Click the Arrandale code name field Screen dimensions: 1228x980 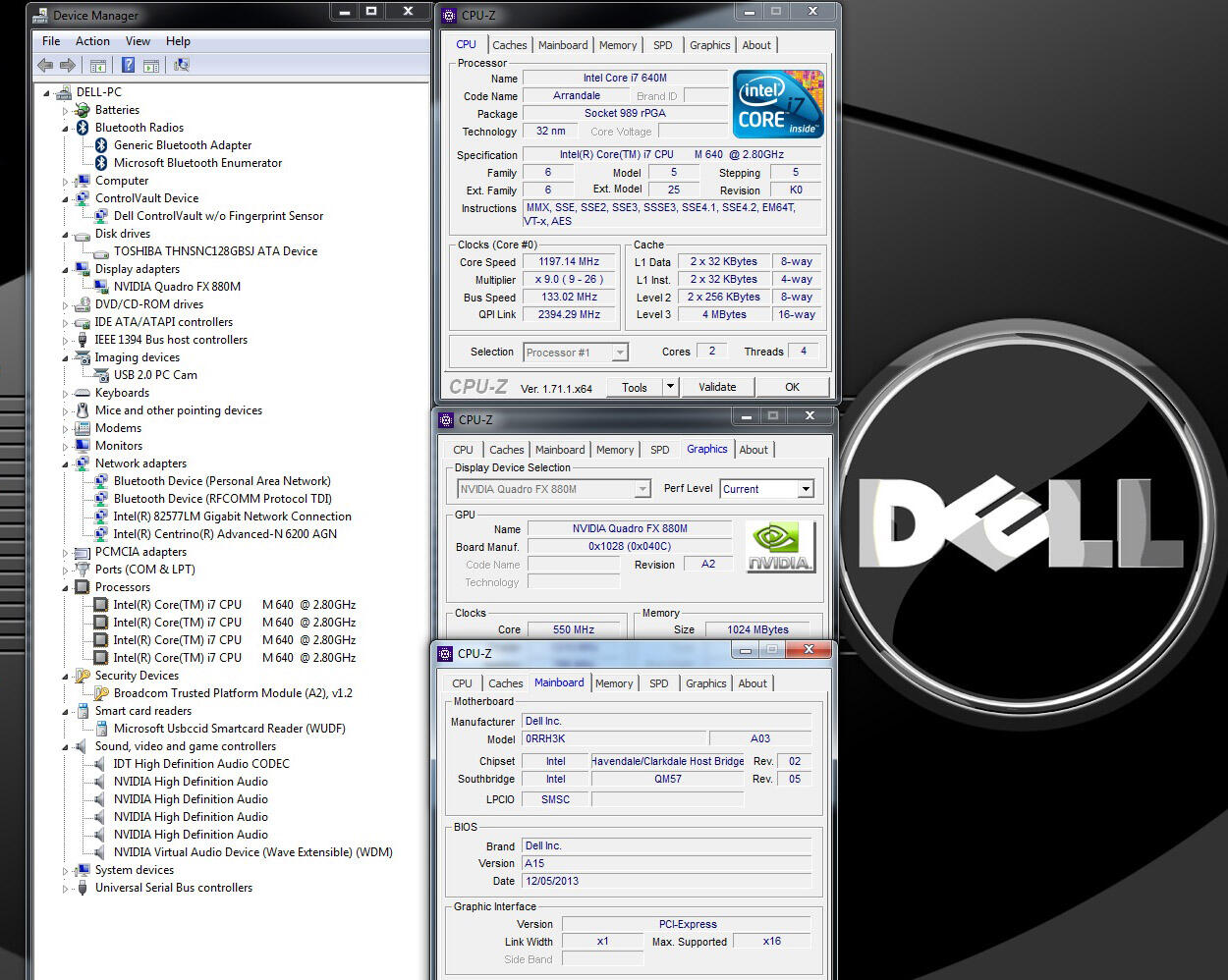click(576, 95)
